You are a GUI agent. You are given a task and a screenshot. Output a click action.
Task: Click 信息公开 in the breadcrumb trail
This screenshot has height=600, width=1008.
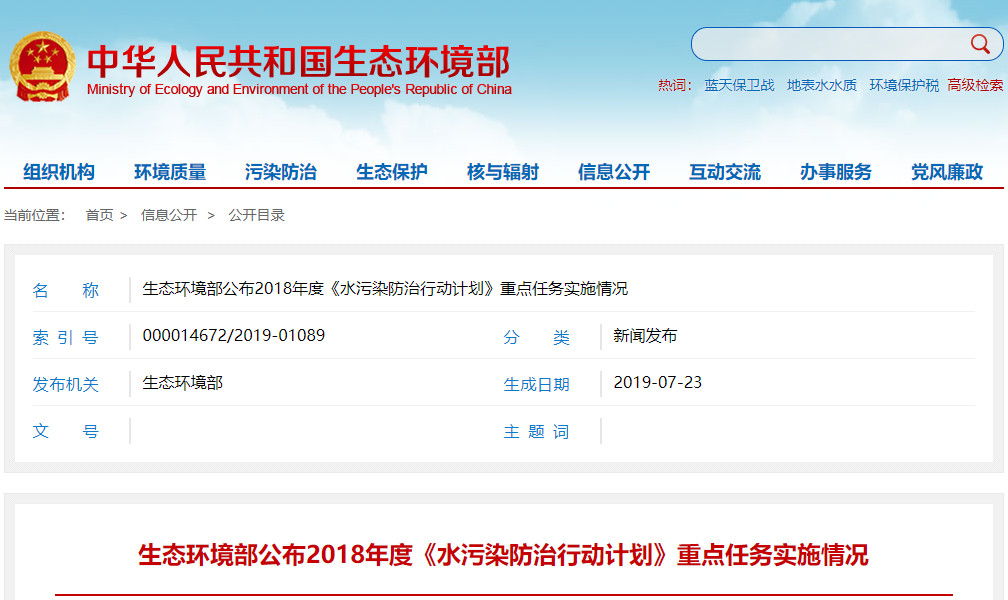pyautogui.click(x=169, y=215)
